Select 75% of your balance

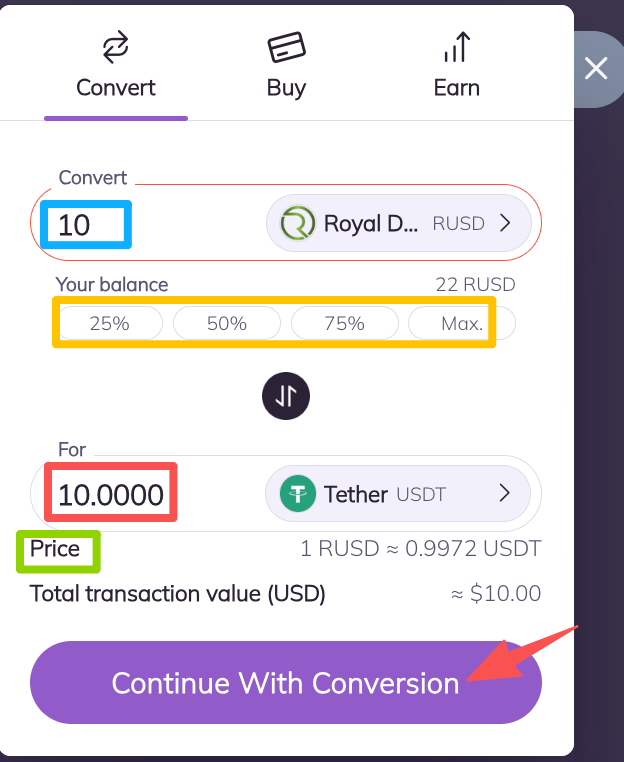[344, 324]
